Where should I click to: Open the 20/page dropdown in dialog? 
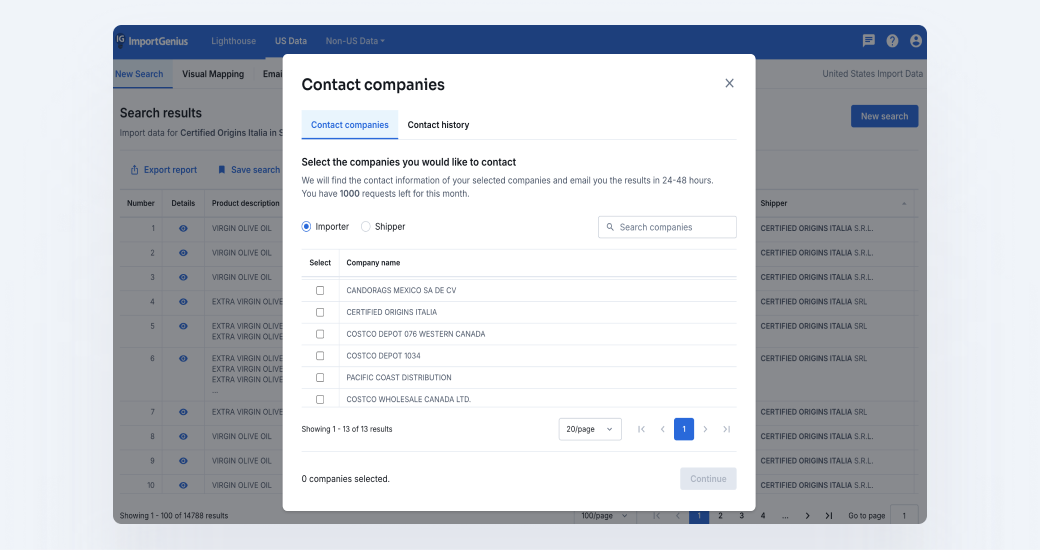(x=590, y=429)
